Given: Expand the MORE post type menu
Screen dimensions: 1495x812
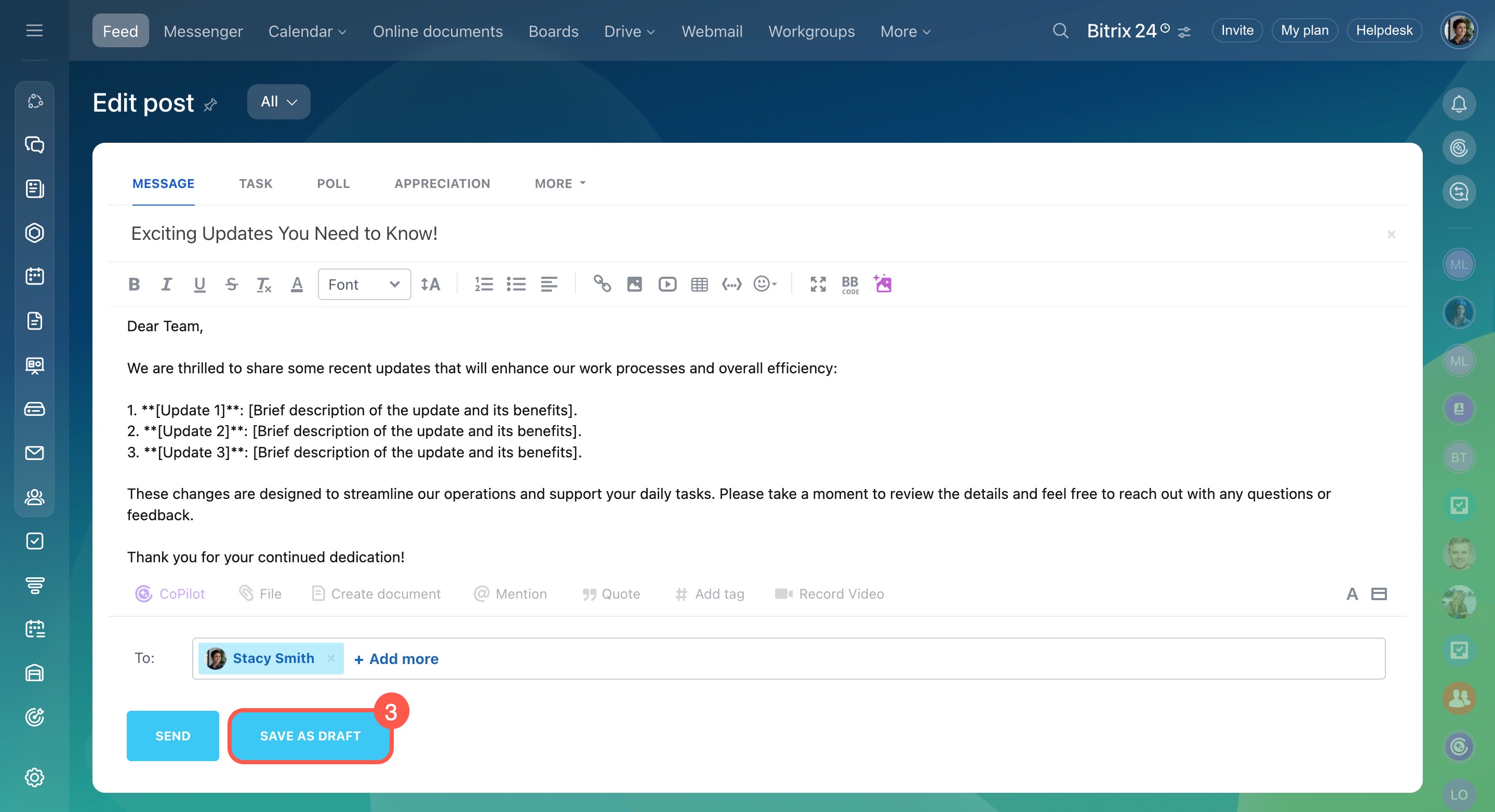Looking at the screenshot, I should pyautogui.click(x=560, y=184).
